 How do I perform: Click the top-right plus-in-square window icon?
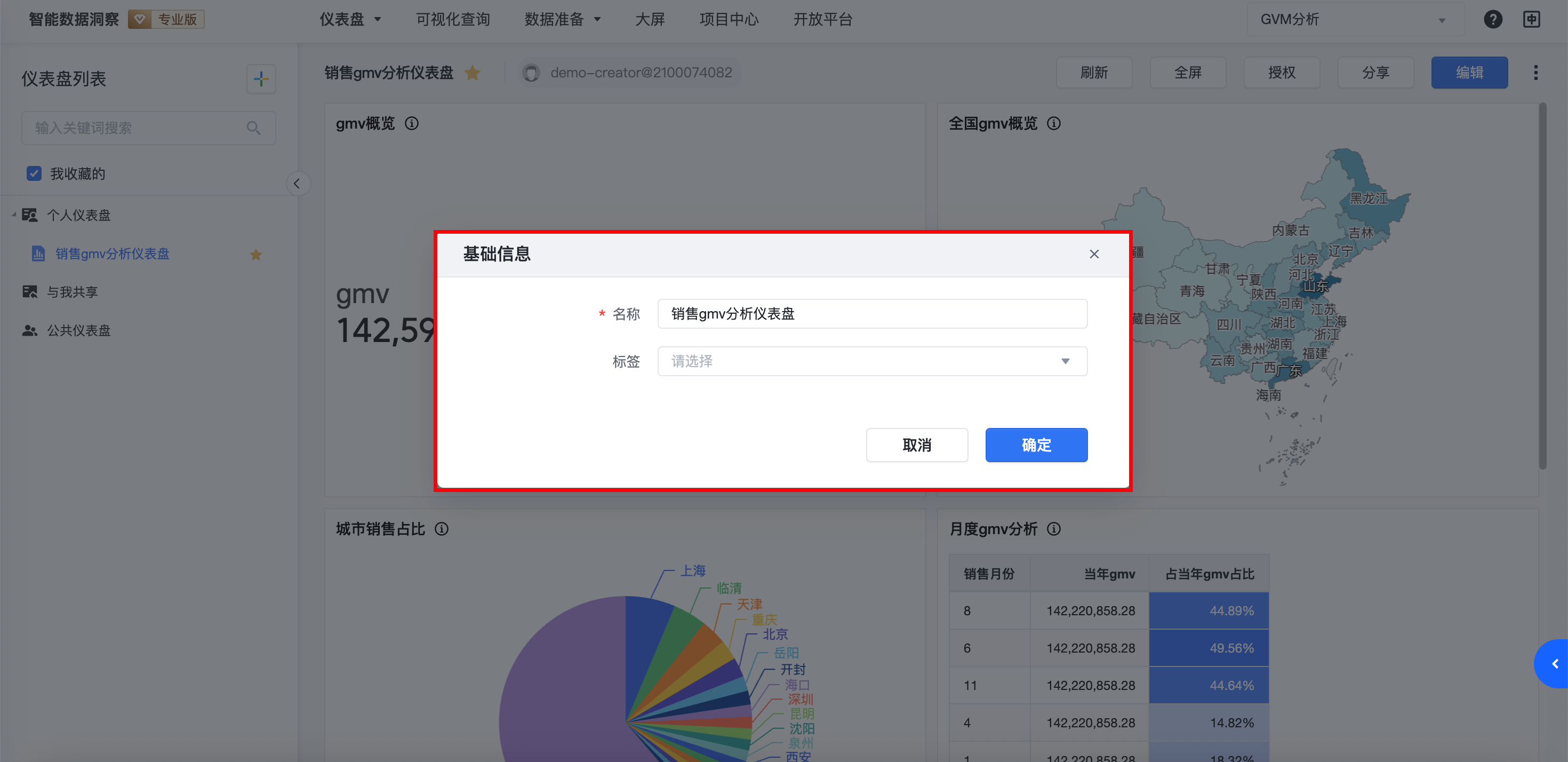coord(1532,20)
